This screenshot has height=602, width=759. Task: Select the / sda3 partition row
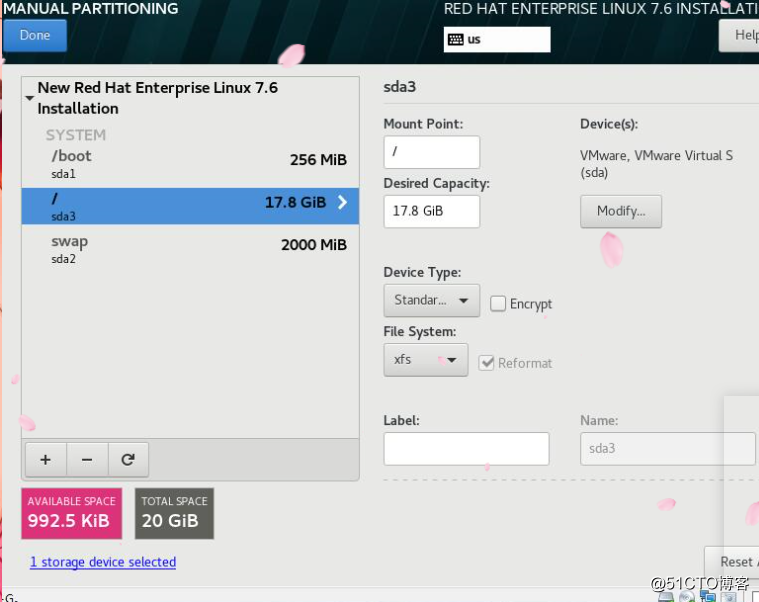[x=190, y=206]
